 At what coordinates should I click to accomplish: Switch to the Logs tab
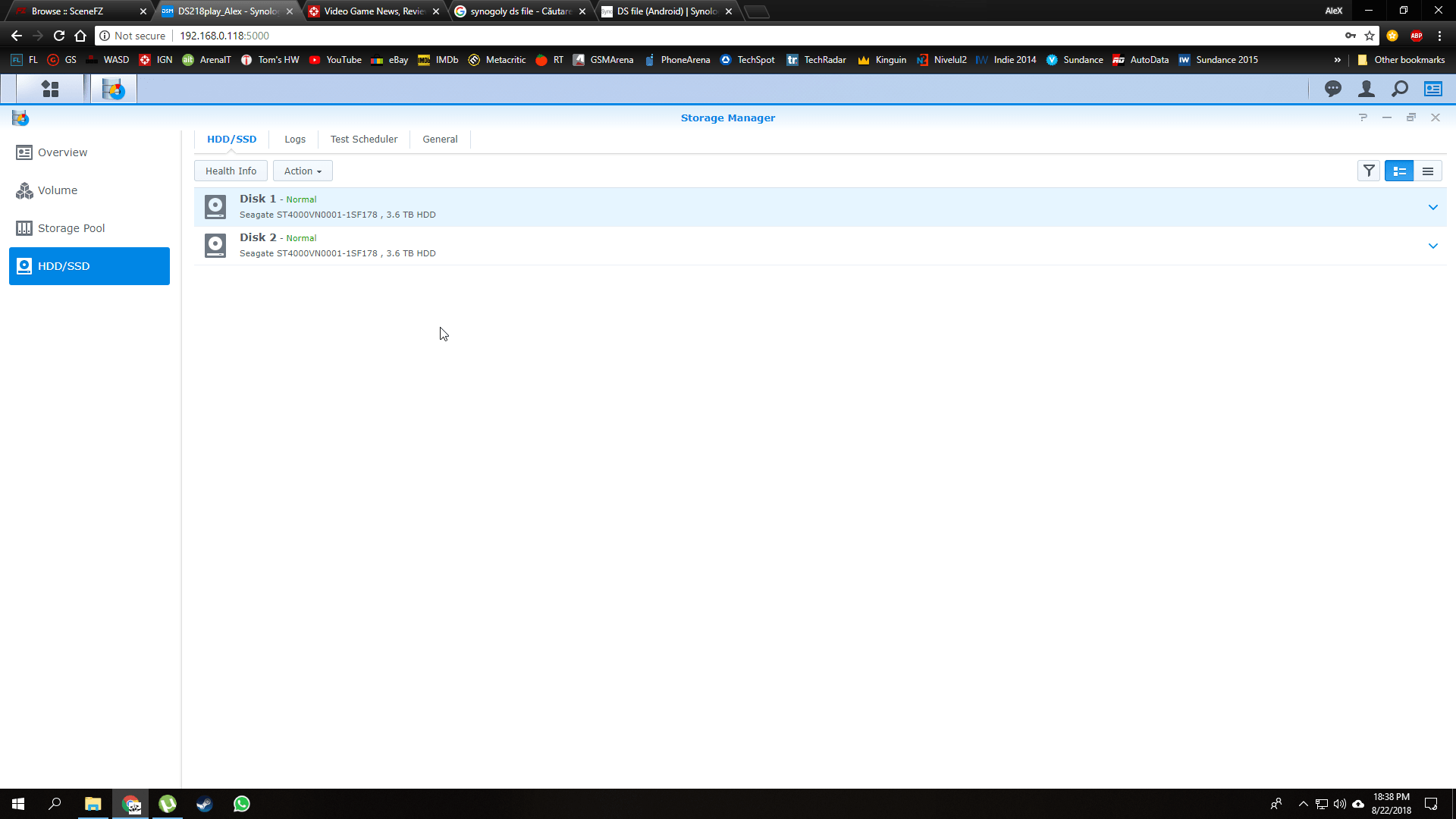pyautogui.click(x=295, y=140)
